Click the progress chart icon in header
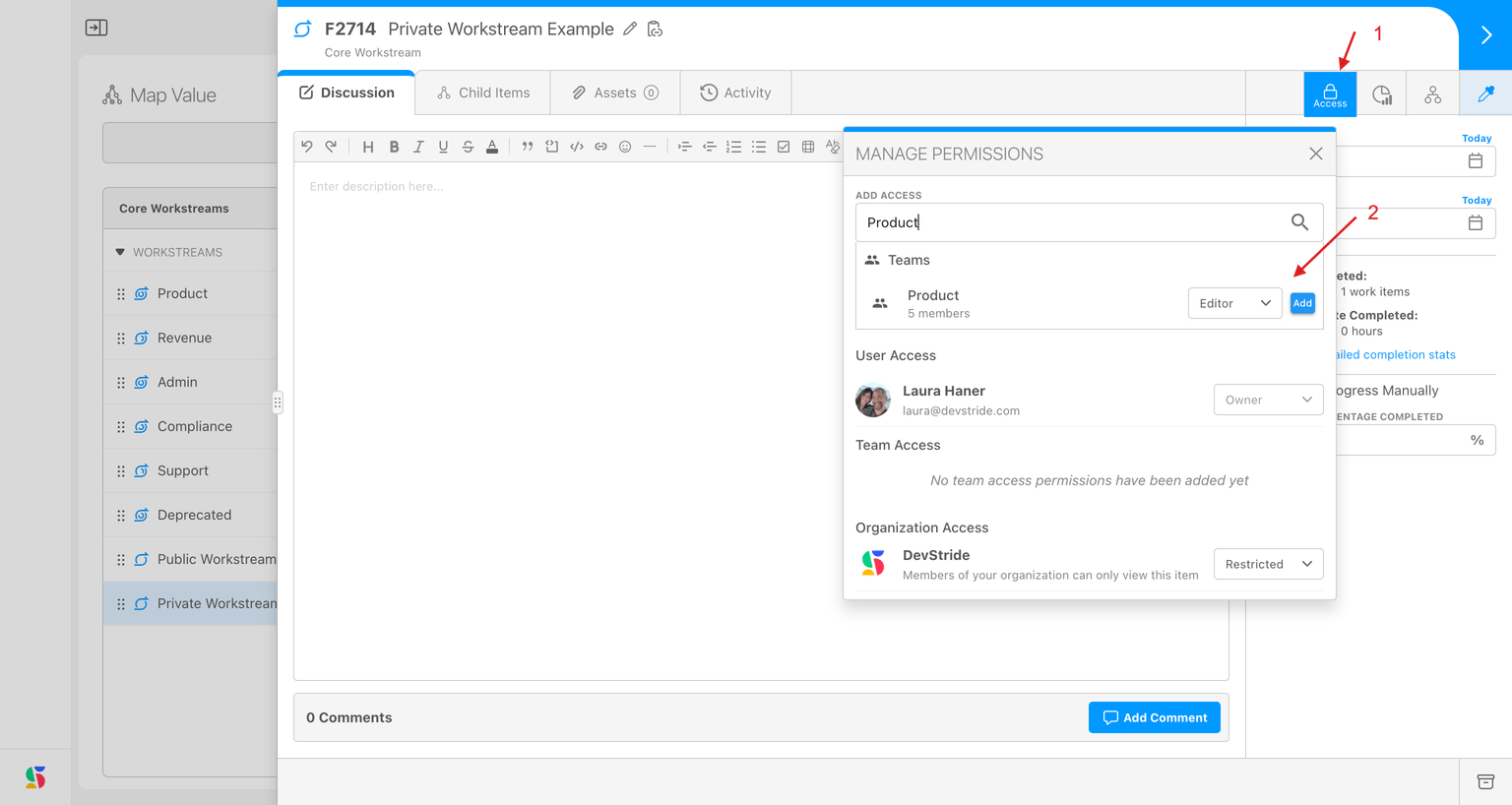Image resolution: width=1512 pixels, height=805 pixels. [x=1382, y=94]
